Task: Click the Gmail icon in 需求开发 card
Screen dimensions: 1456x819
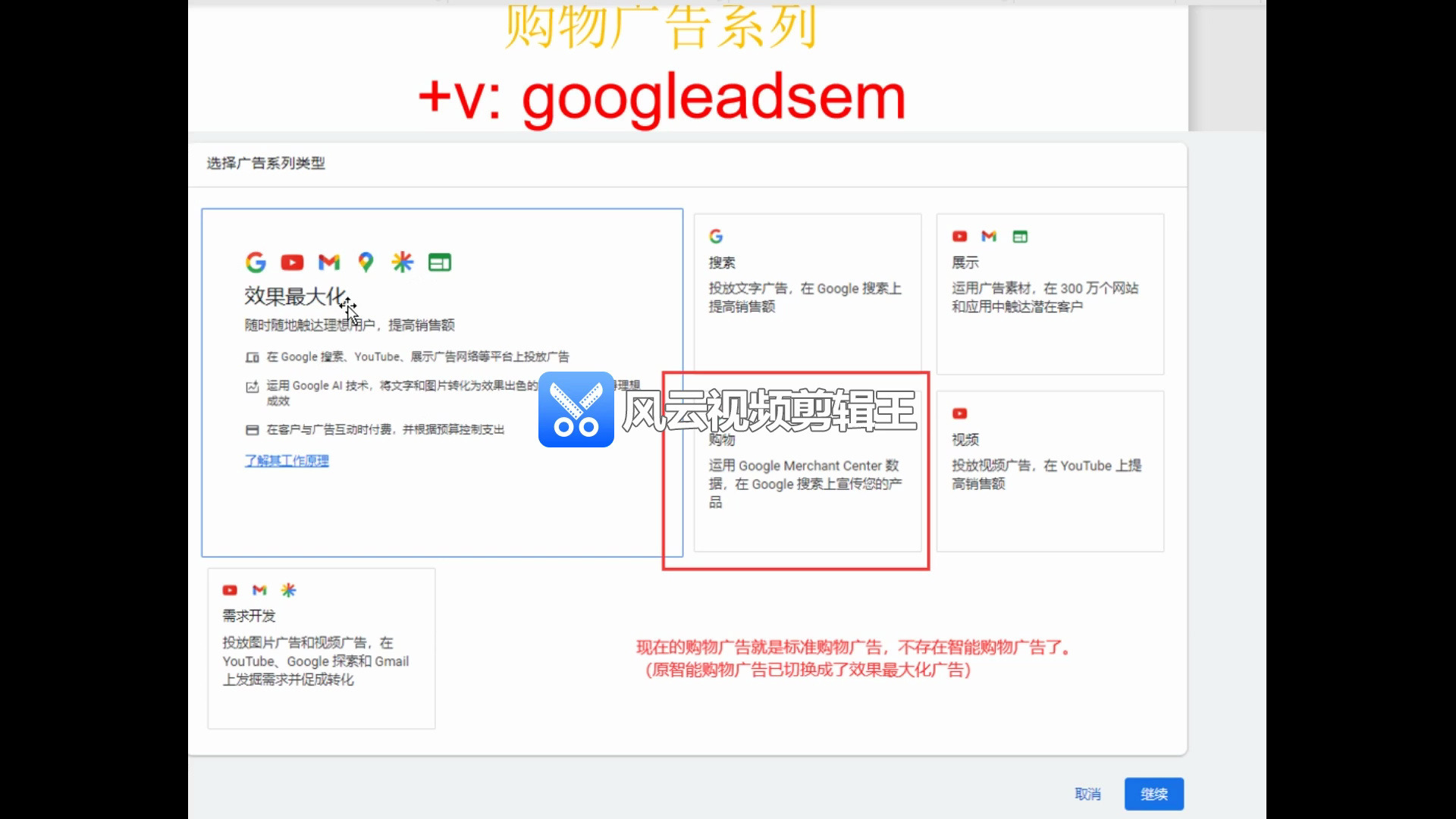Action: [x=259, y=590]
